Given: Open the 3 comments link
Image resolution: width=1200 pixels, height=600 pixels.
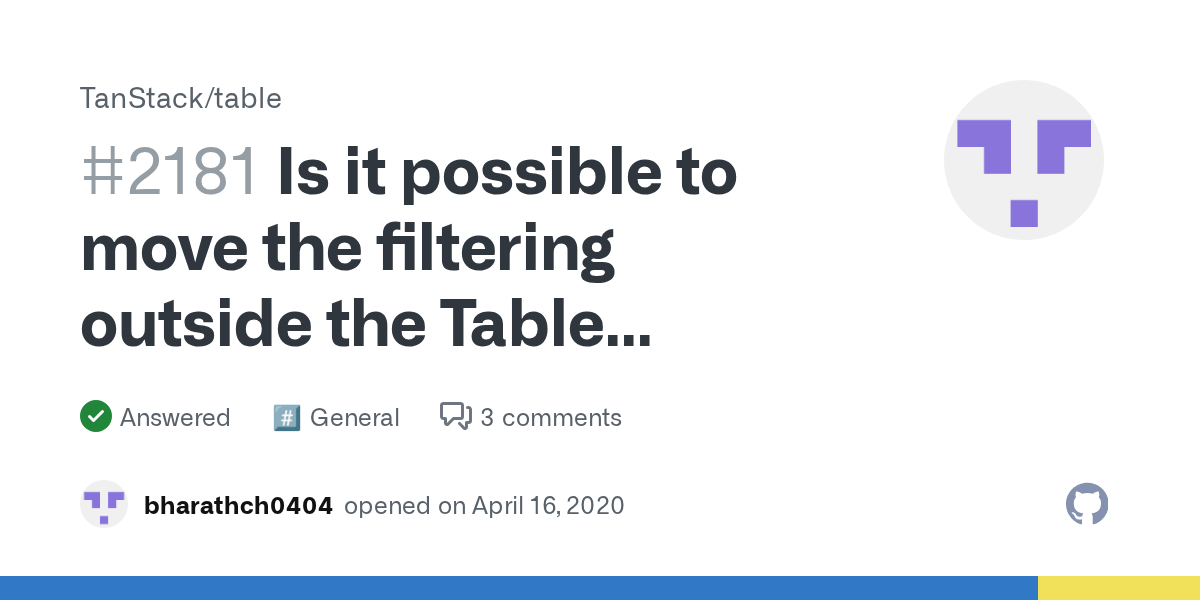Looking at the screenshot, I should click(550, 417).
